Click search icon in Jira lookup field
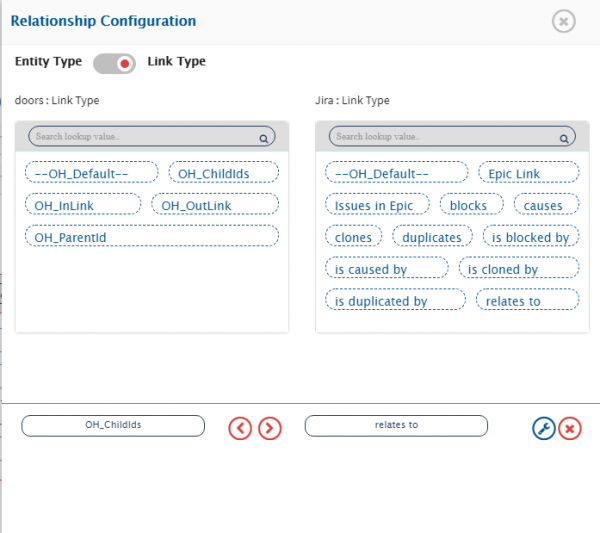 click(563, 138)
